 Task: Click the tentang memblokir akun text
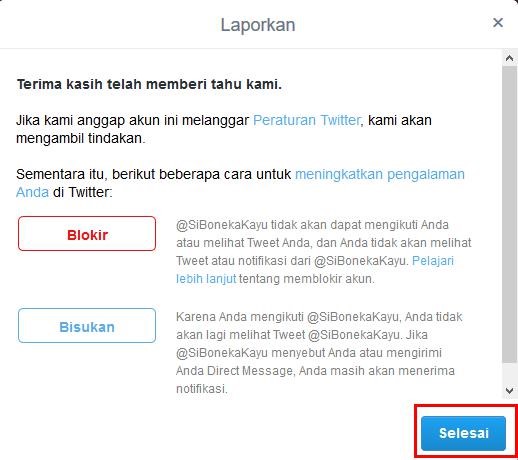[307, 279]
